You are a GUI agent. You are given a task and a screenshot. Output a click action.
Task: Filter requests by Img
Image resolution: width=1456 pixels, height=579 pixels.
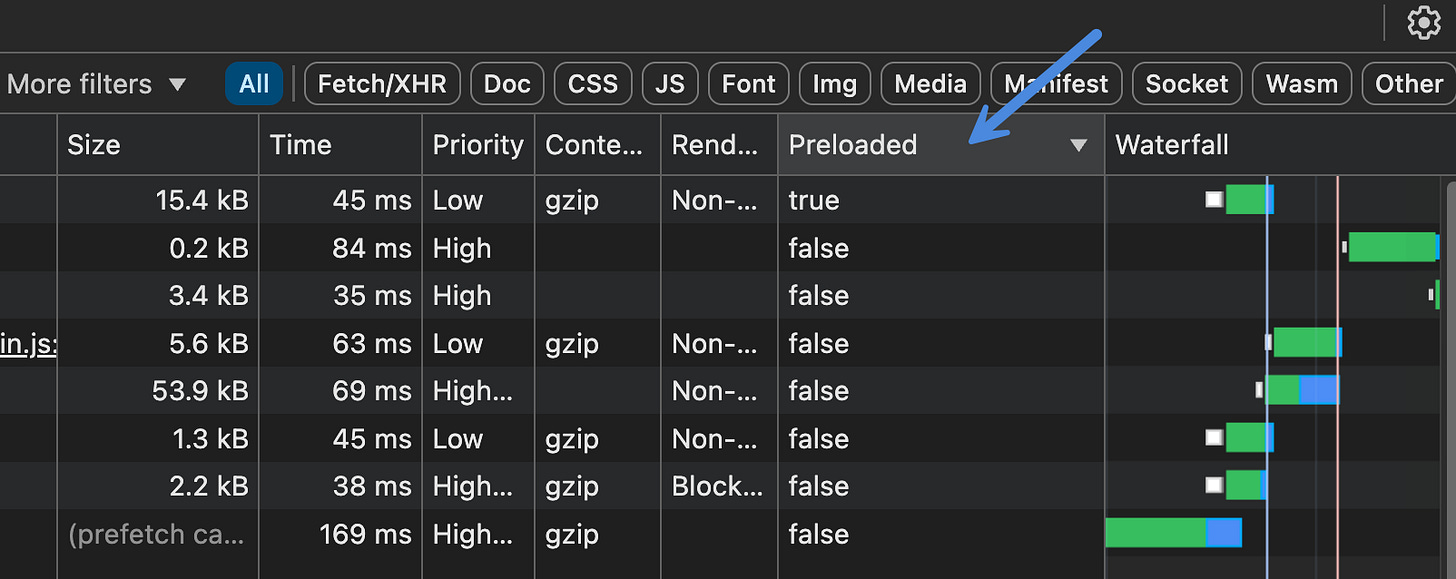[835, 84]
